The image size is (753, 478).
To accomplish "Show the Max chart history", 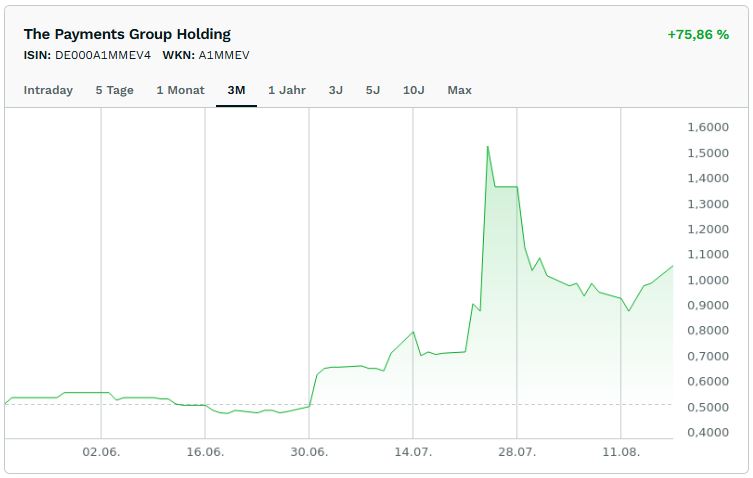I will pos(460,90).
